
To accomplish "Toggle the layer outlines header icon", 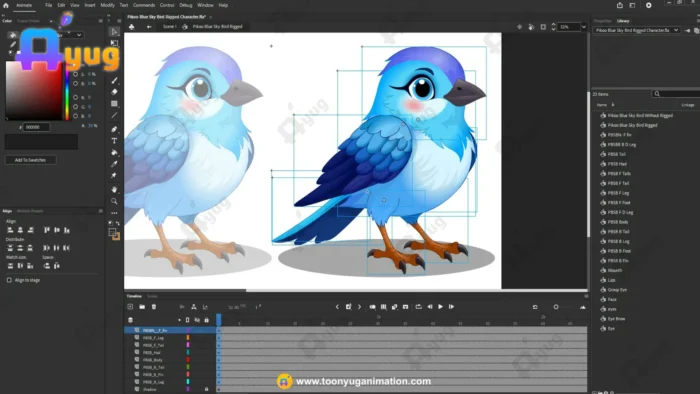I will tap(188, 320).
